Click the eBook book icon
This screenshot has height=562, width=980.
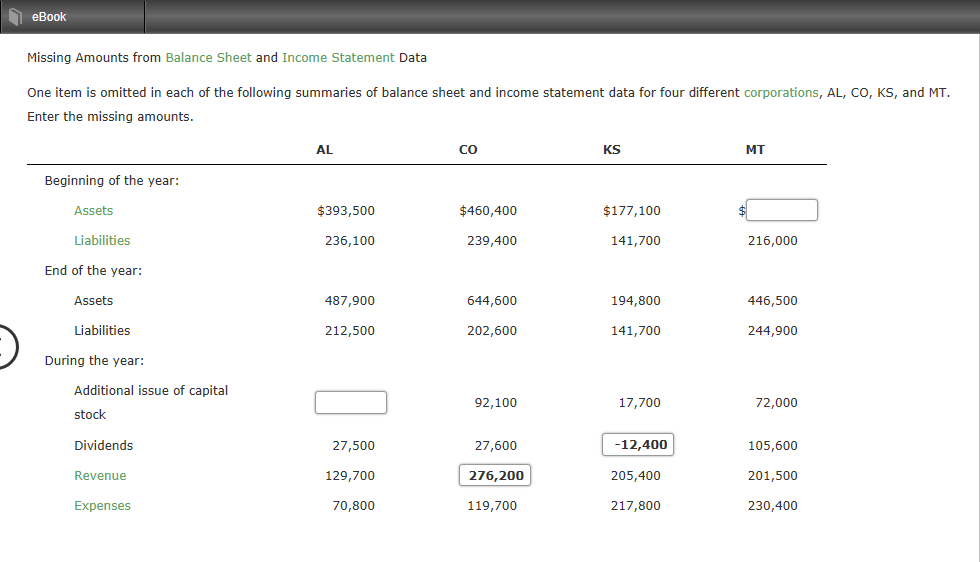click(16, 18)
